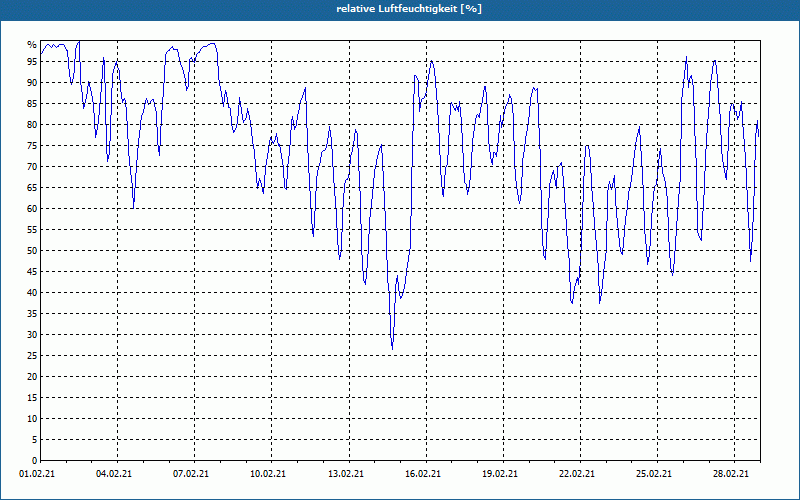The height and width of the screenshot is (500, 800).
Task: Click the y-axis value 5
Action: (x=34, y=440)
